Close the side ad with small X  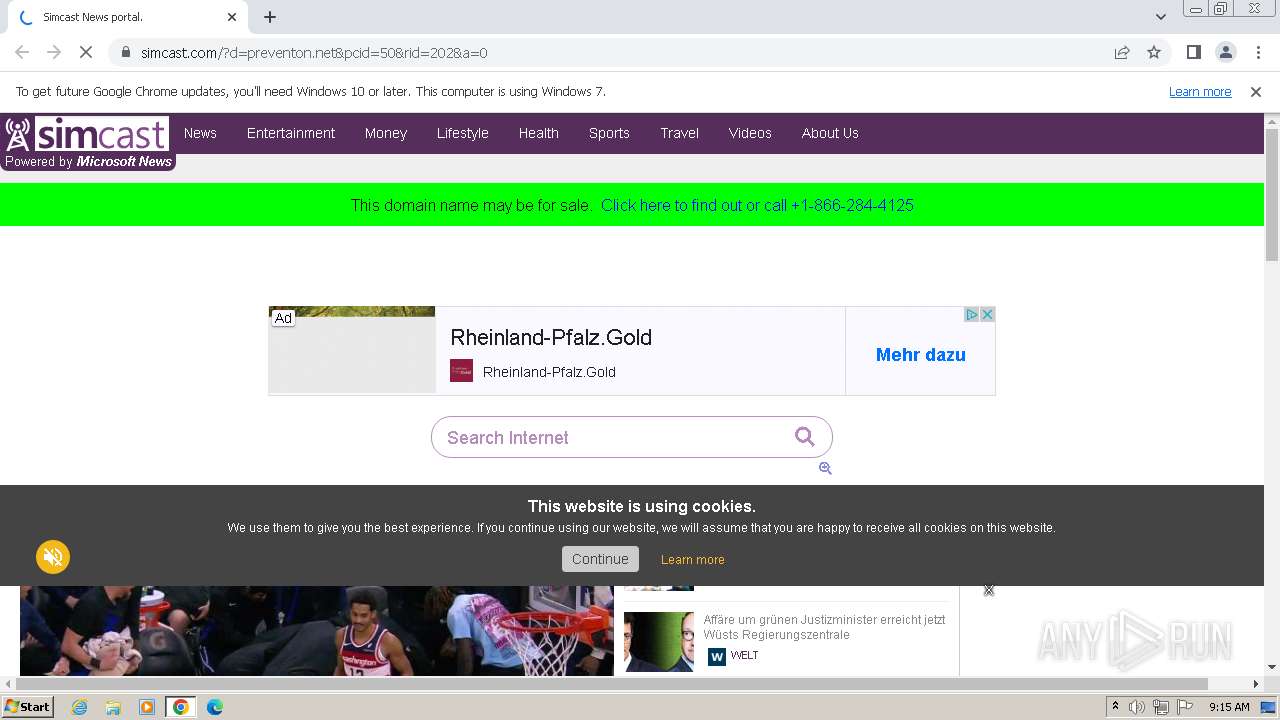[x=989, y=590]
